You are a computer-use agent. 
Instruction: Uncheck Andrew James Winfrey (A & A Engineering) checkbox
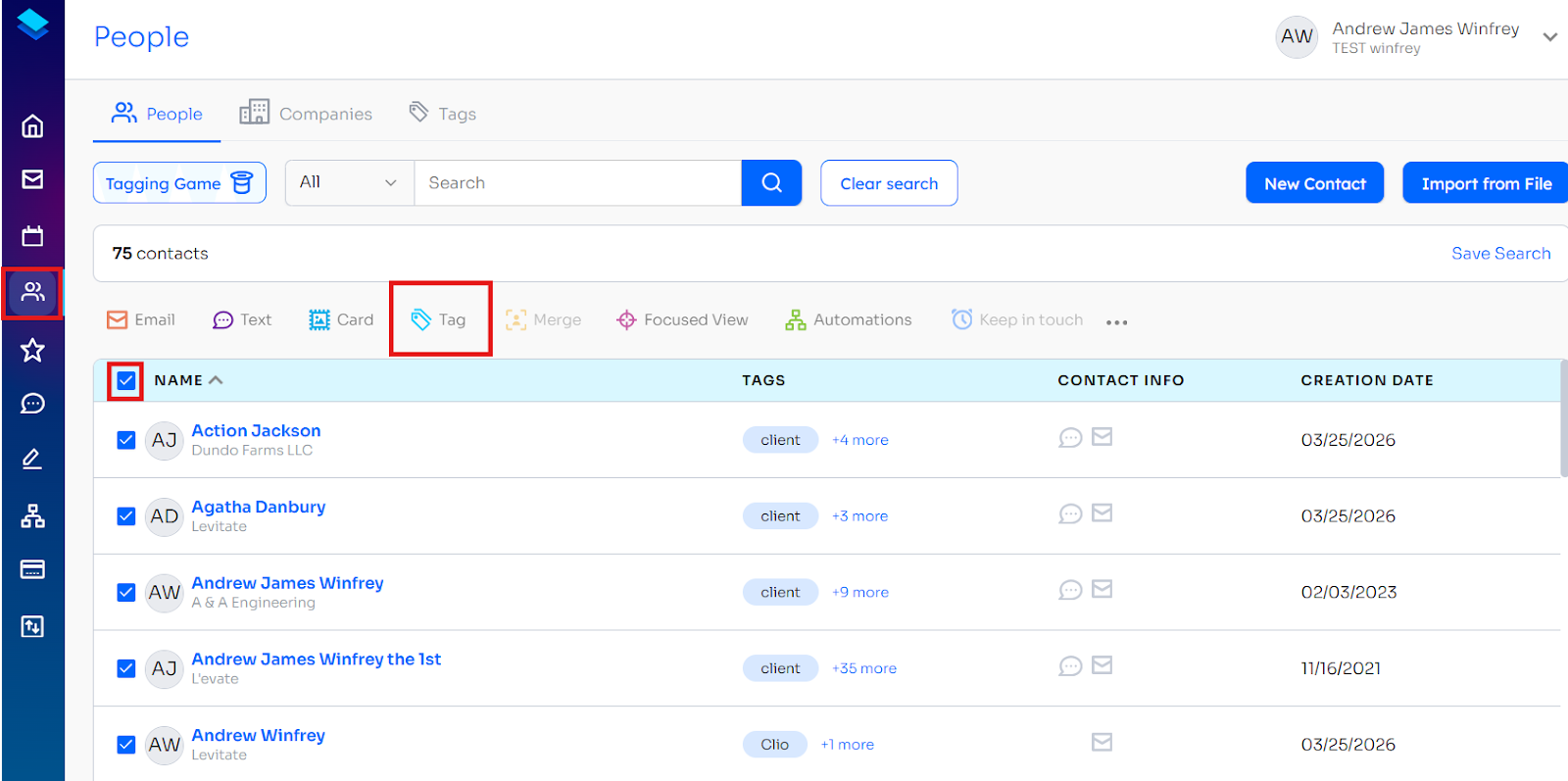[126, 593]
